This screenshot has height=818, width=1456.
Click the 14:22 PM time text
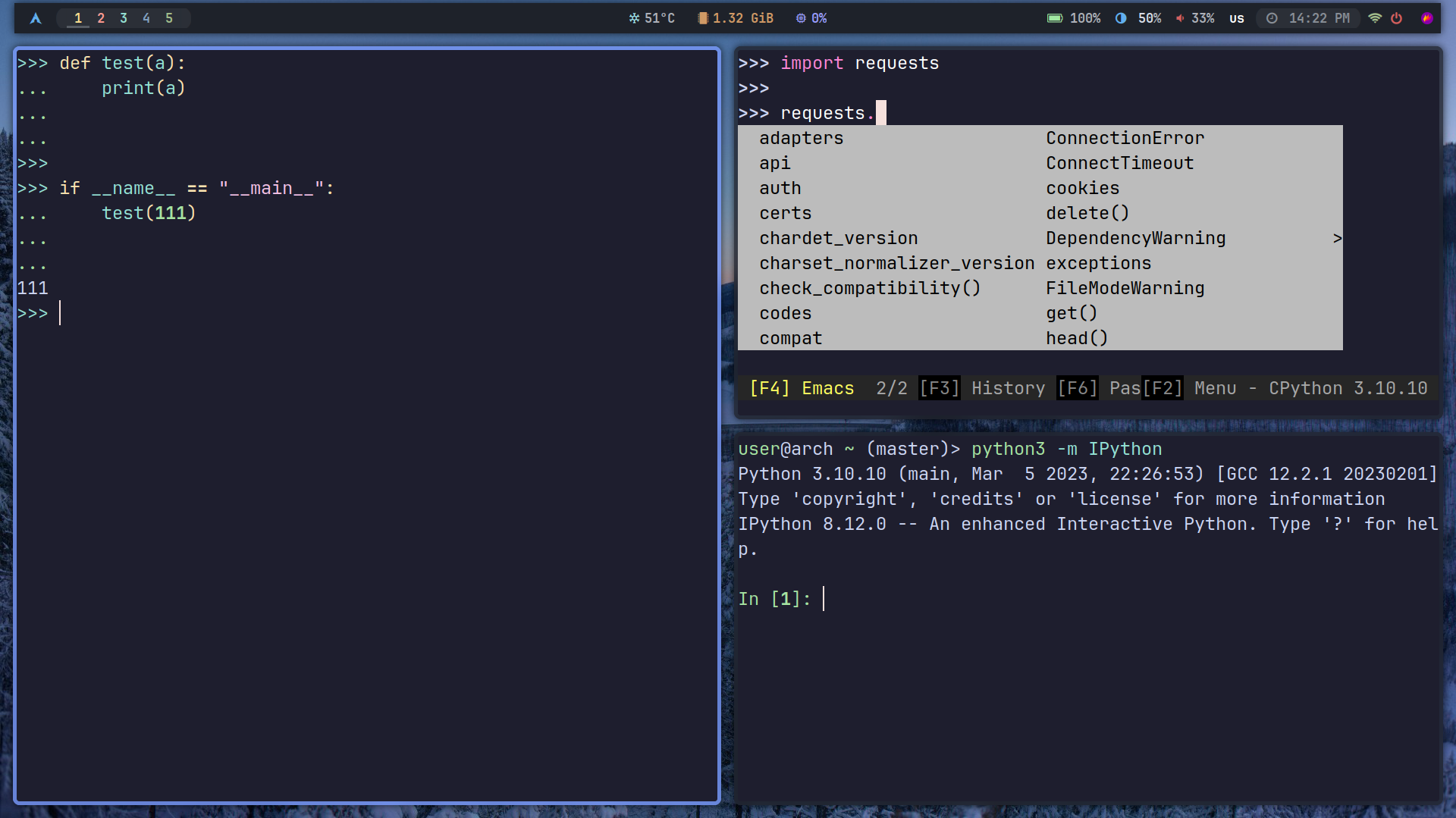tap(1319, 18)
